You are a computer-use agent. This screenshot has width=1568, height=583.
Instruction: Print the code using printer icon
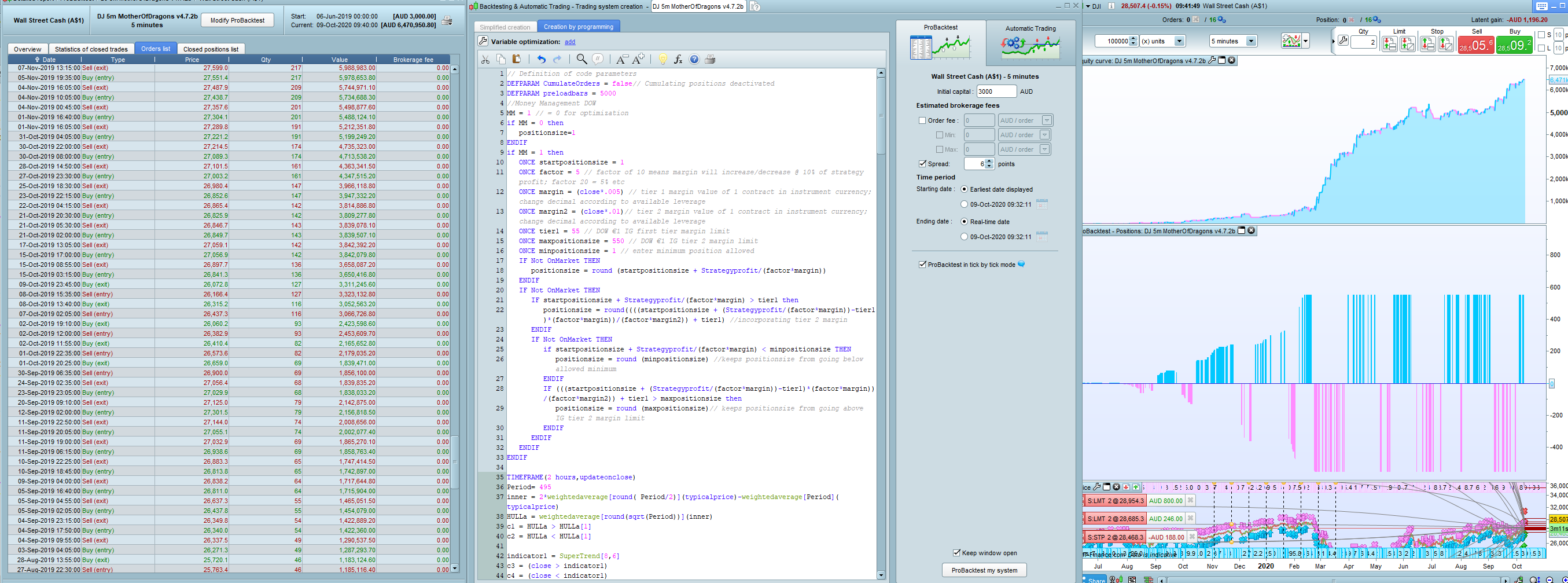tap(710, 59)
